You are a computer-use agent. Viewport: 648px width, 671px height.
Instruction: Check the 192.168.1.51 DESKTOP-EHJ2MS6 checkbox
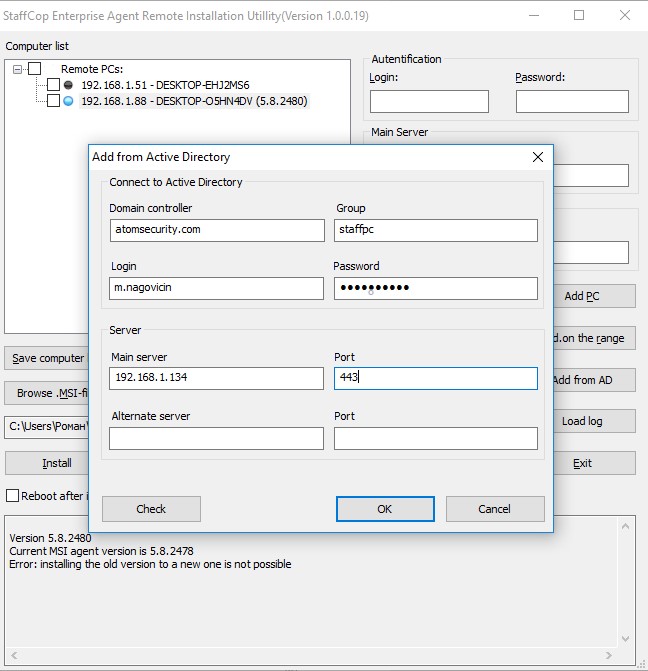point(54,85)
